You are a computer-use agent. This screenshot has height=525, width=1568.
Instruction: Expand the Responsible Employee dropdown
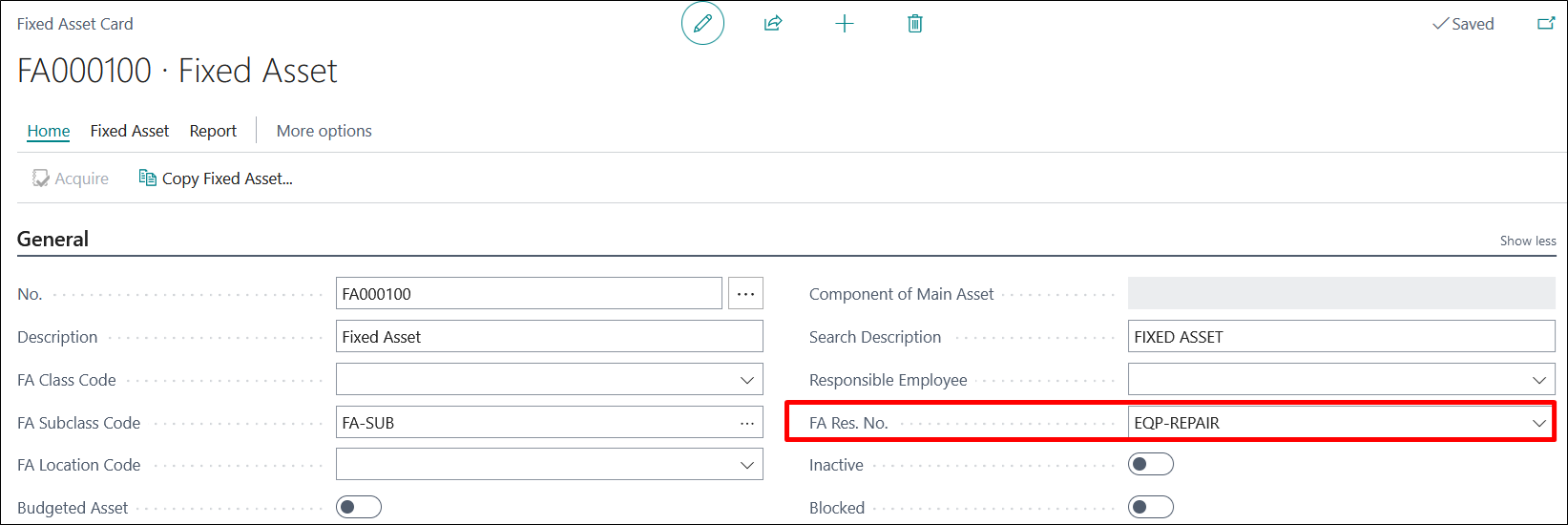[x=1539, y=380]
